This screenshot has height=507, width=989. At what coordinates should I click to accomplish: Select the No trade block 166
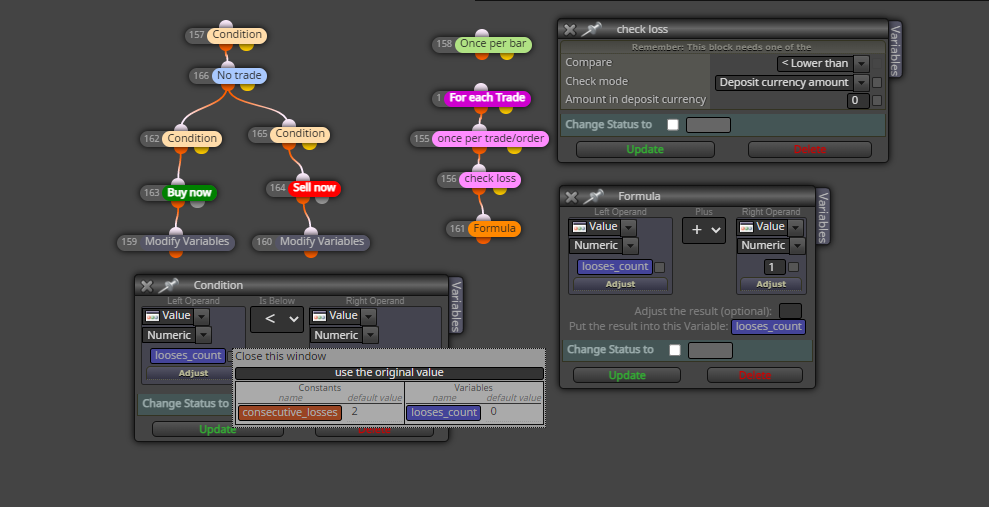point(239,76)
